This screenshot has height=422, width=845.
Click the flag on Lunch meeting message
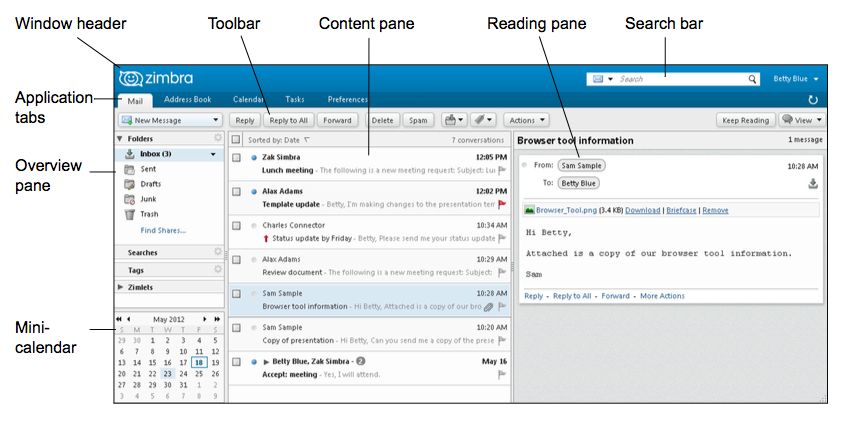502,170
